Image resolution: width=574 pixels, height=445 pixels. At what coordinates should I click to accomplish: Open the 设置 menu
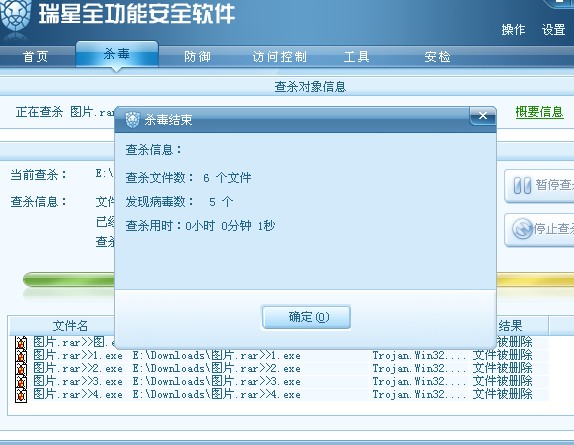[x=554, y=30]
